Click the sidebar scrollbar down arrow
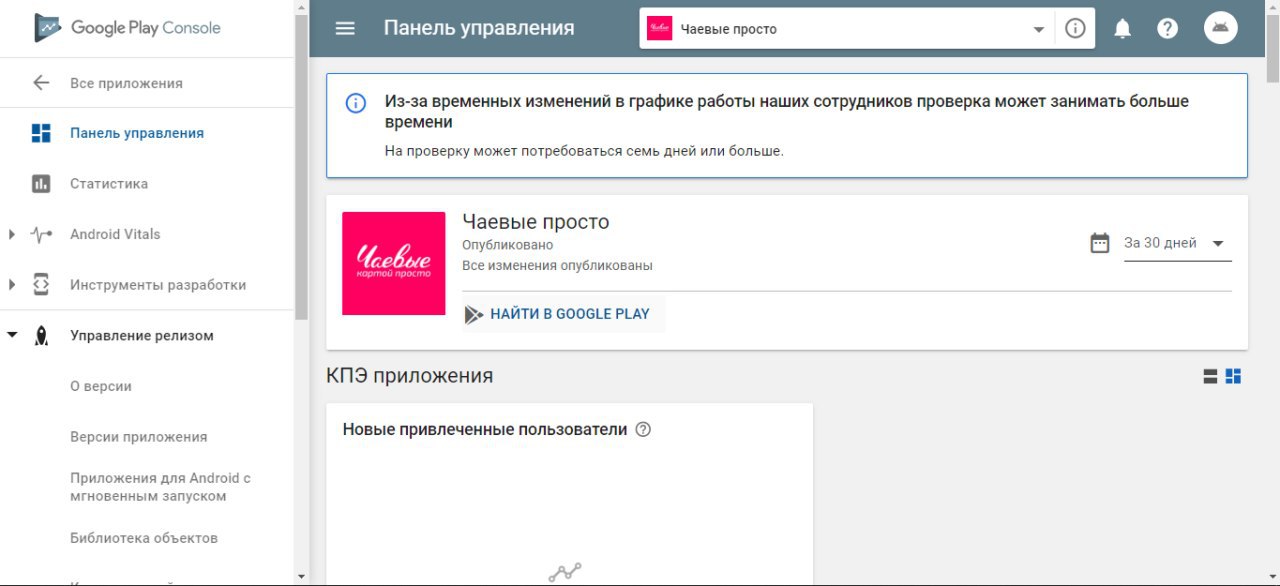 coord(302,577)
